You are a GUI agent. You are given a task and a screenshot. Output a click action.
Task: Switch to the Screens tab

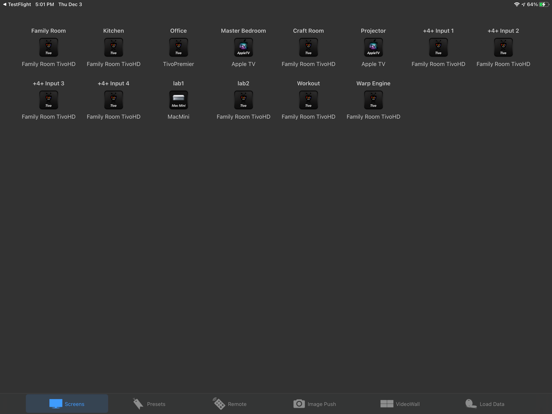[67, 403]
